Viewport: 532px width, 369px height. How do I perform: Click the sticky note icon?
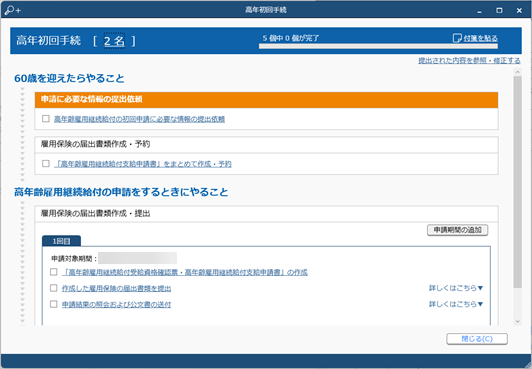tap(457, 38)
